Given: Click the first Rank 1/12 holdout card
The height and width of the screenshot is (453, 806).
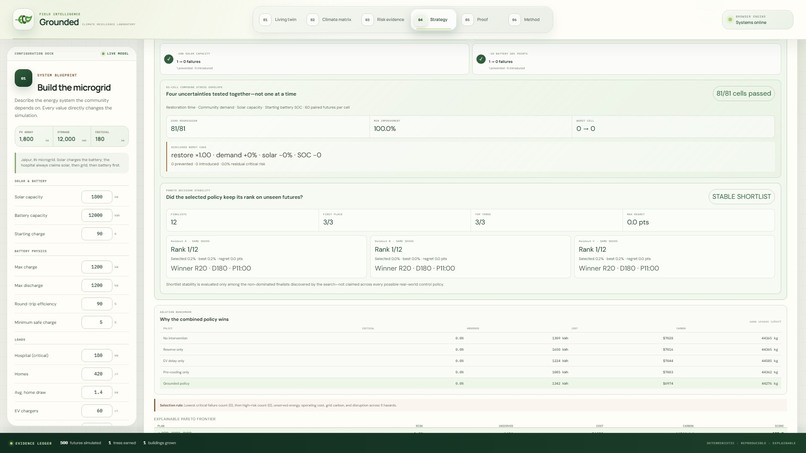Looking at the screenshot, I should tap(266, 257).
